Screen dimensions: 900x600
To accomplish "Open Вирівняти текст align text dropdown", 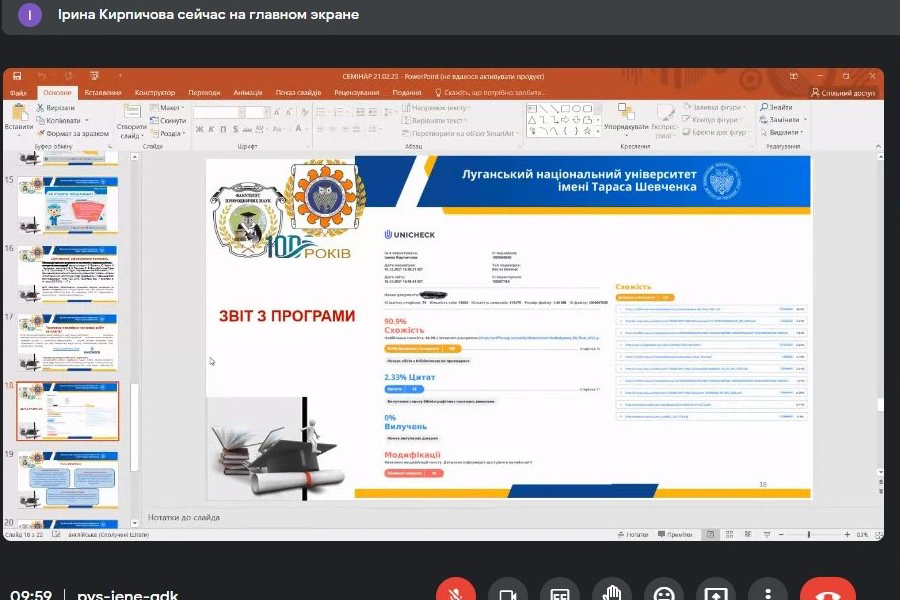I will [433, 121].
